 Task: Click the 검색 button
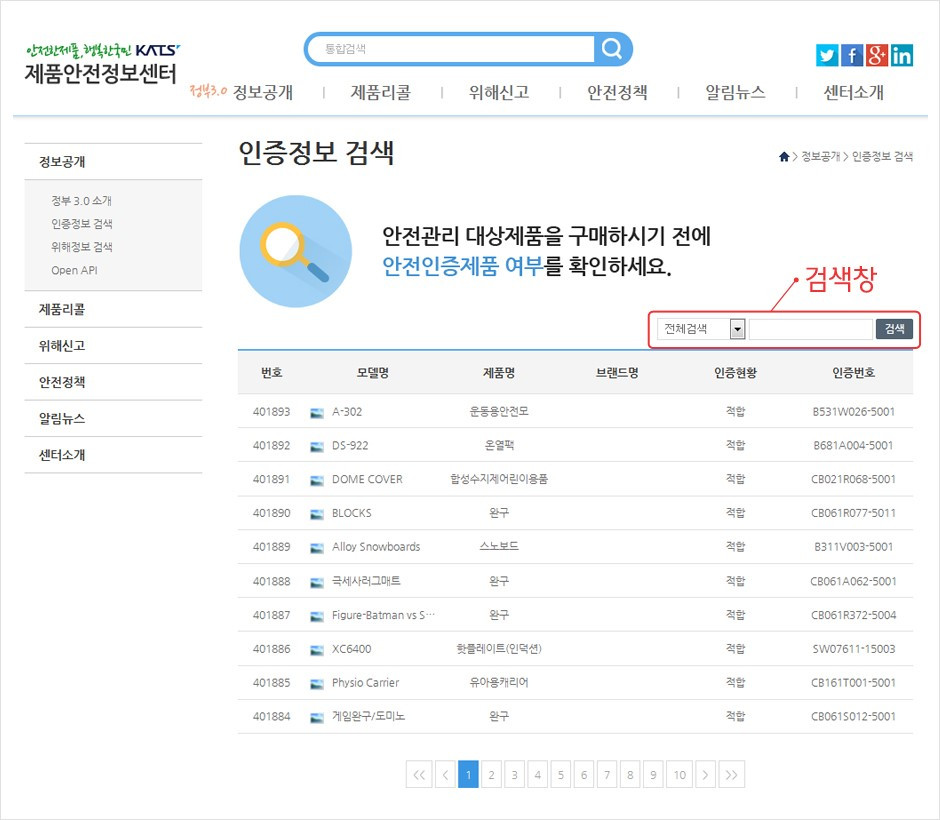pos(894,328)
